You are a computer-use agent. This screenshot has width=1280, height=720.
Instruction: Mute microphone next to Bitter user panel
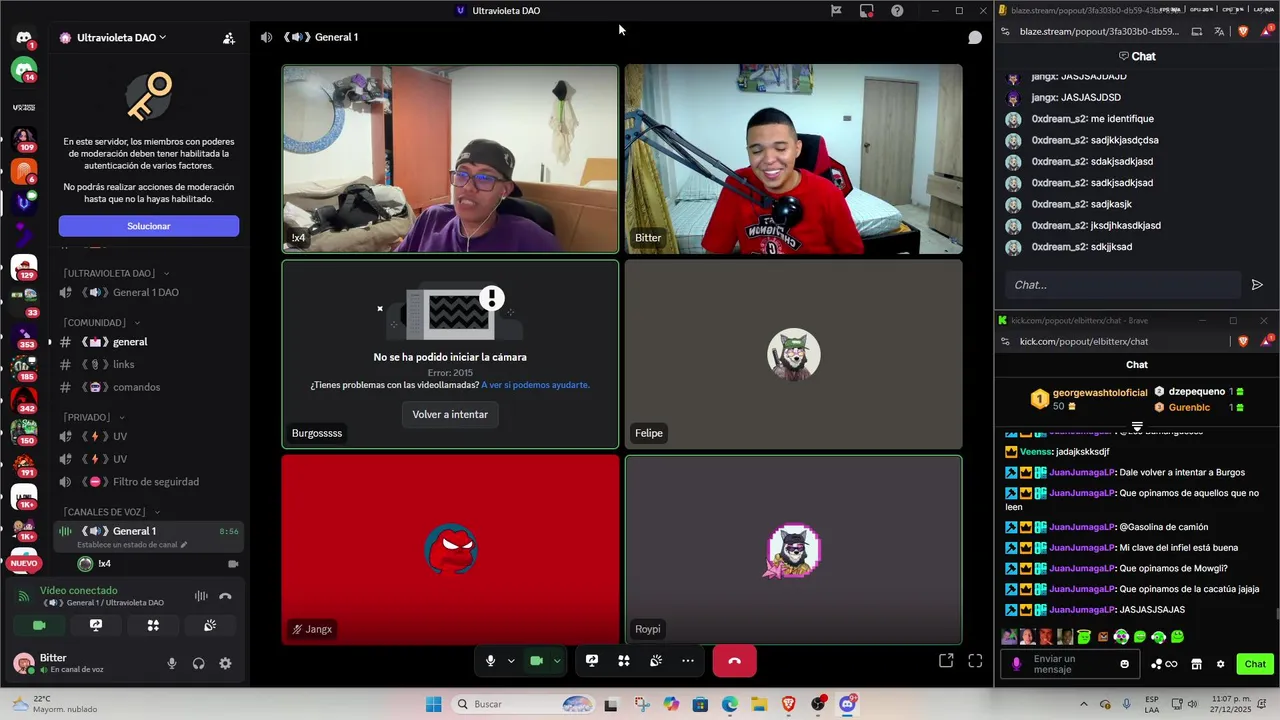pos(172,663)
